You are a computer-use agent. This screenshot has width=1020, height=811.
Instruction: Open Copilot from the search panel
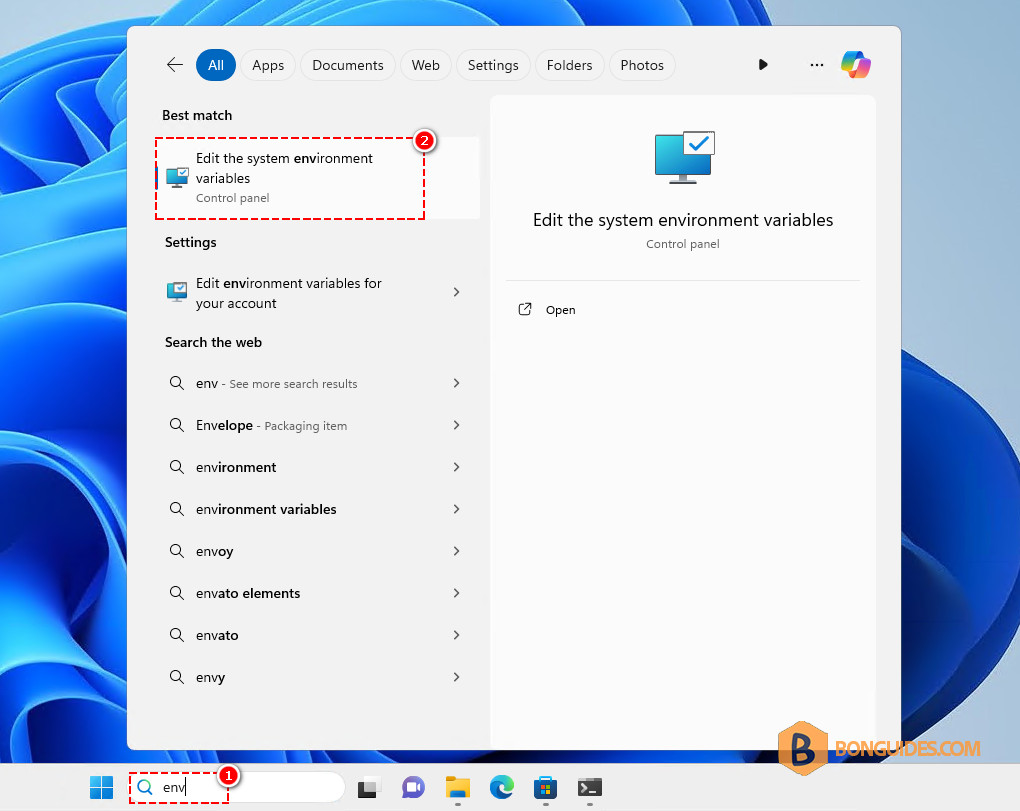[855, 64]
